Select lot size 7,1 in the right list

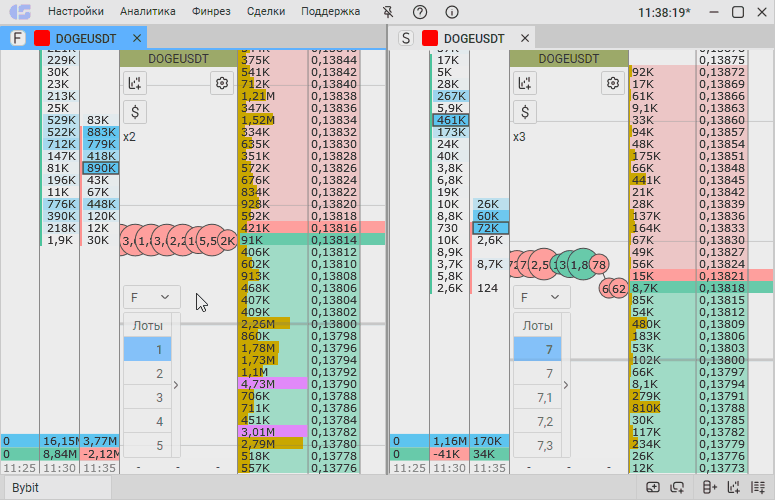(x=537, y=398)
